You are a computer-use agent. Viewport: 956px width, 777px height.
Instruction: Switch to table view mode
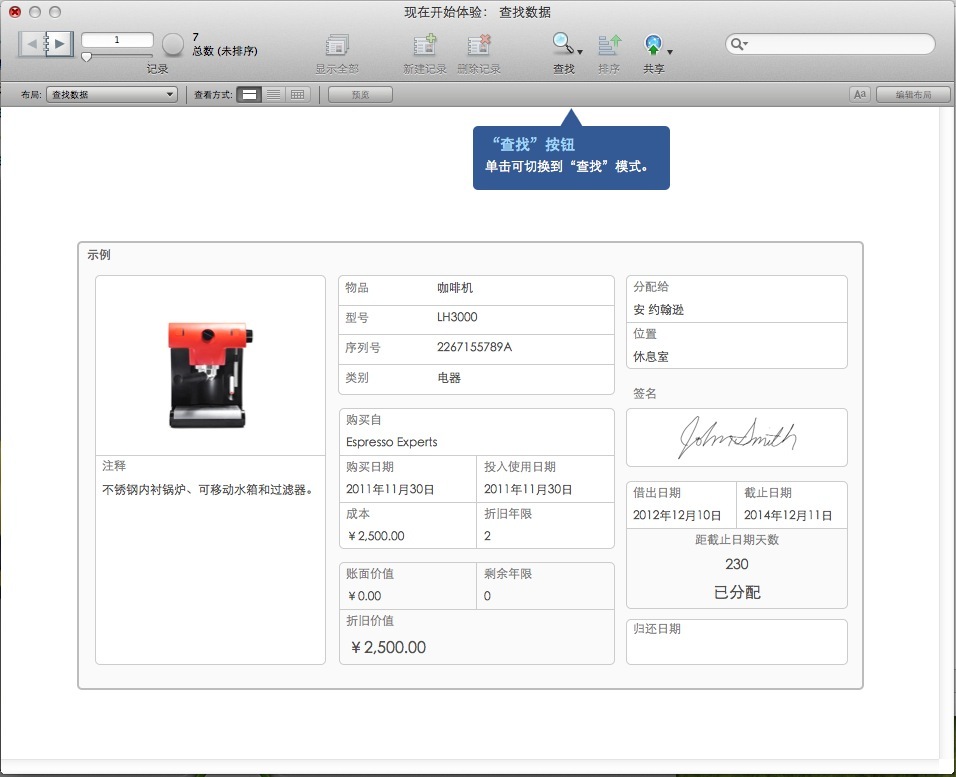(x=297, y=94)
